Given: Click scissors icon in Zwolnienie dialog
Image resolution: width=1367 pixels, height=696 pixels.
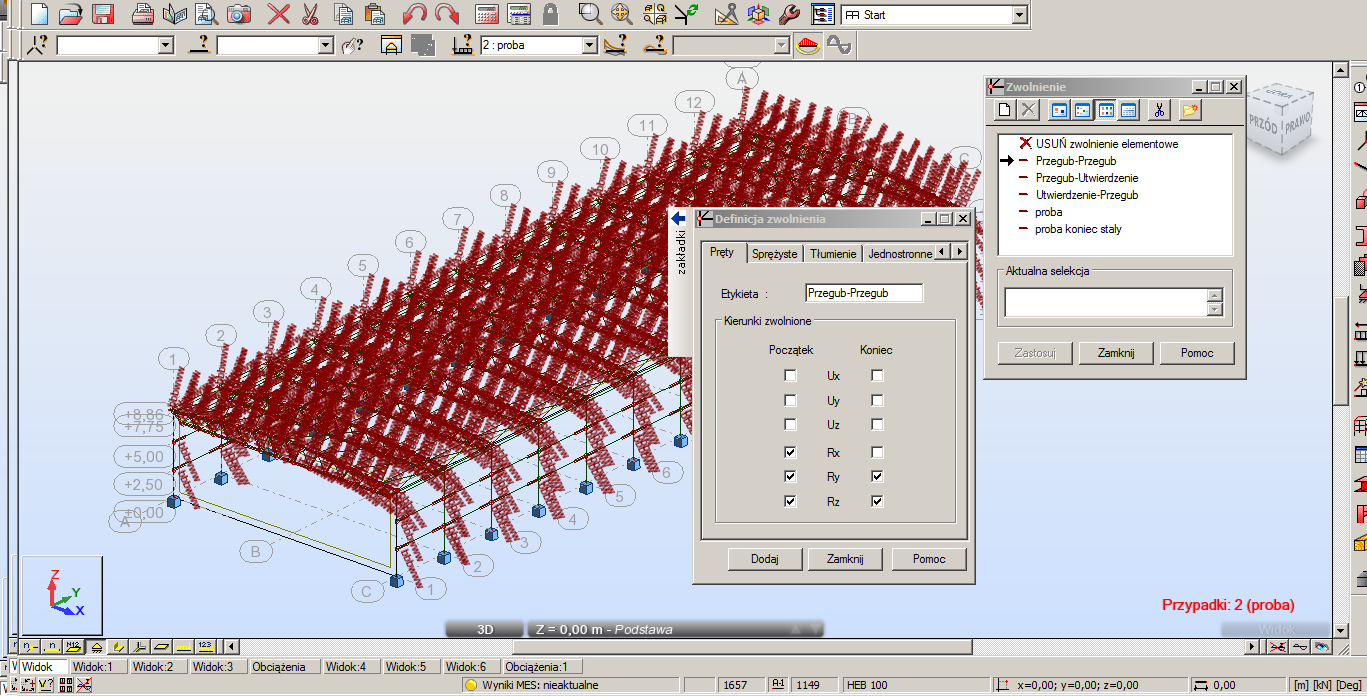Looking at the screenshot, I should [x=1159, y=110].
